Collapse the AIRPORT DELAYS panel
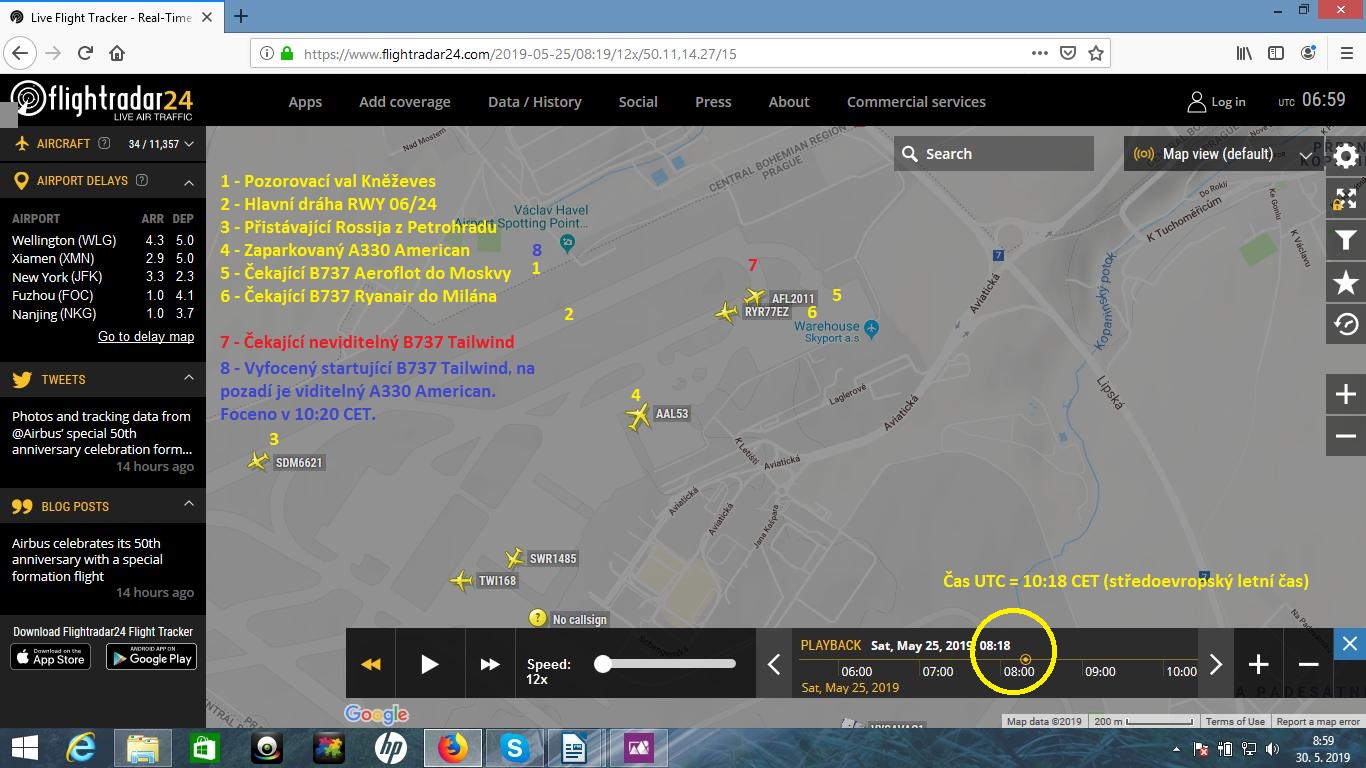Image resolution: width=1366 pixels, height=768 pixels. [x=188, y=182]
